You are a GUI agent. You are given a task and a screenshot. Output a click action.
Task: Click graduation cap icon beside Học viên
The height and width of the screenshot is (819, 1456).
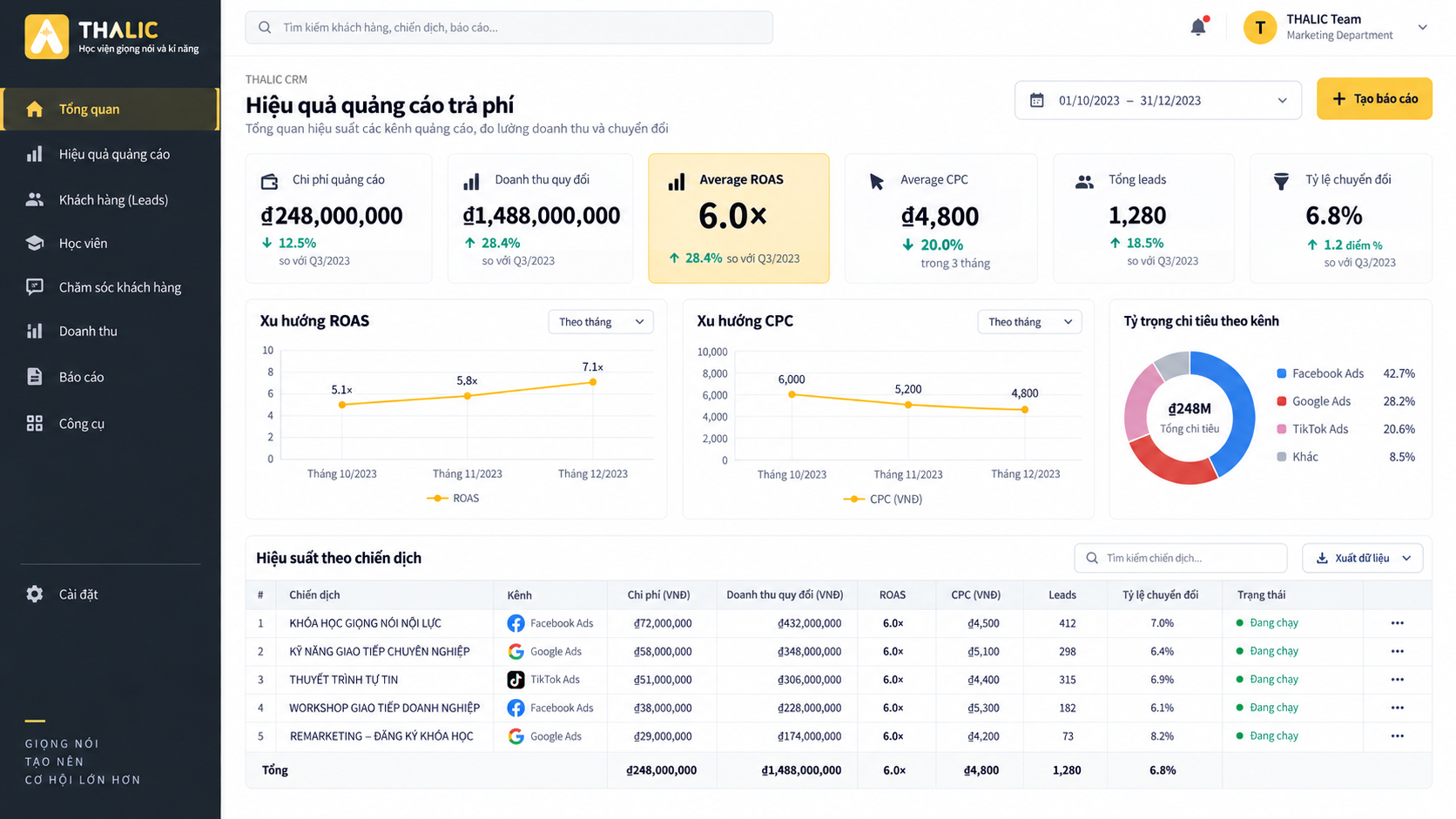pos(34,243)
